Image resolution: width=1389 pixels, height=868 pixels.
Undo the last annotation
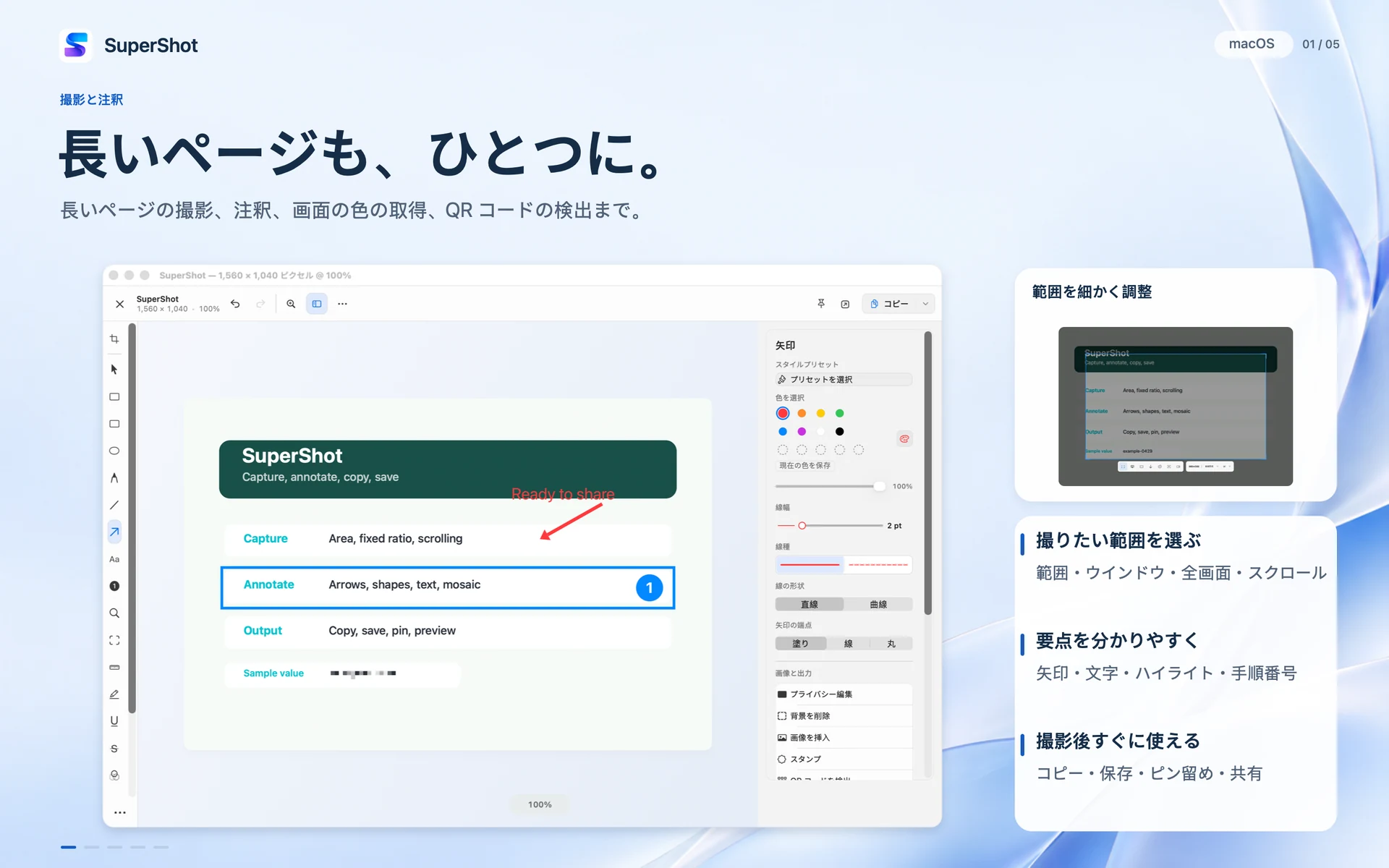click(x=235, y=304)
